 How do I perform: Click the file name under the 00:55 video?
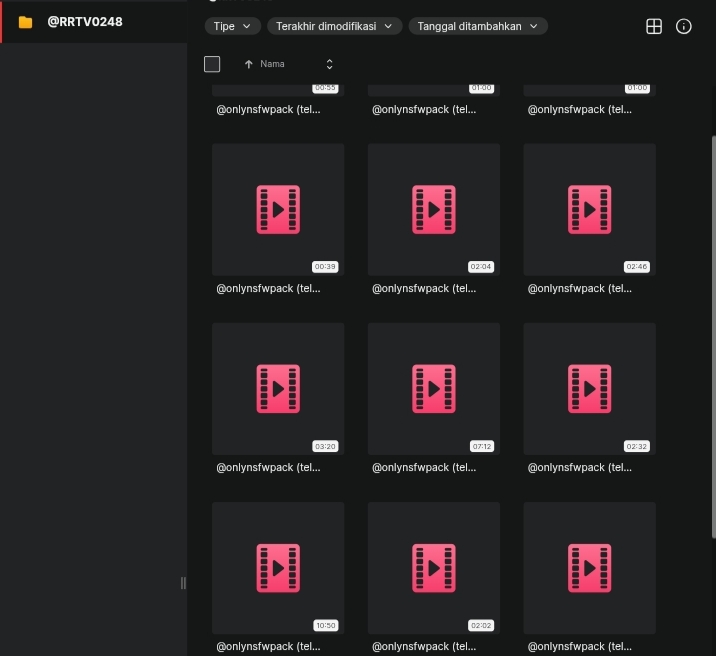[268, 110]
